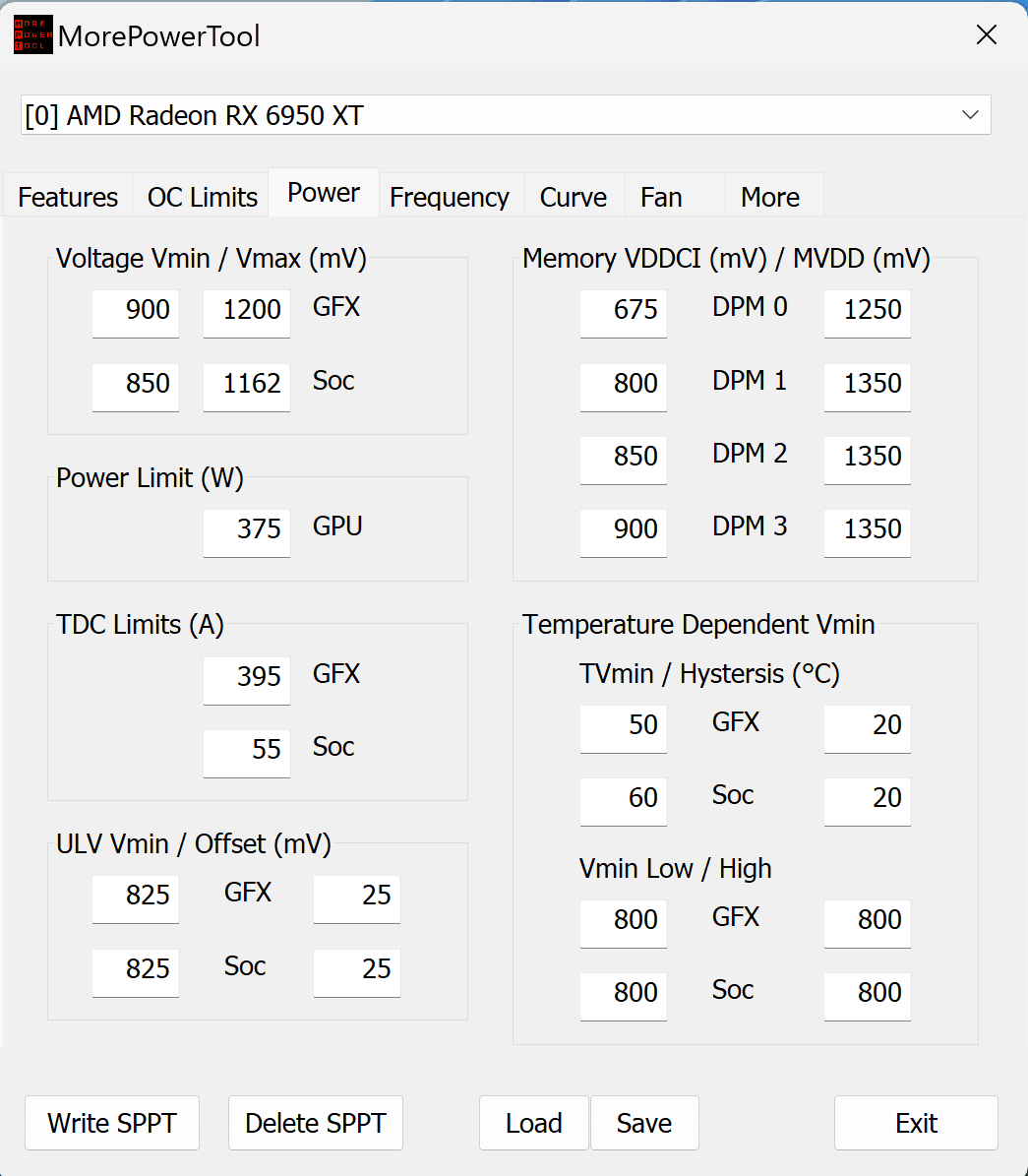Click the Load button
The image size is (1028, 1176).
point(534,1123)
